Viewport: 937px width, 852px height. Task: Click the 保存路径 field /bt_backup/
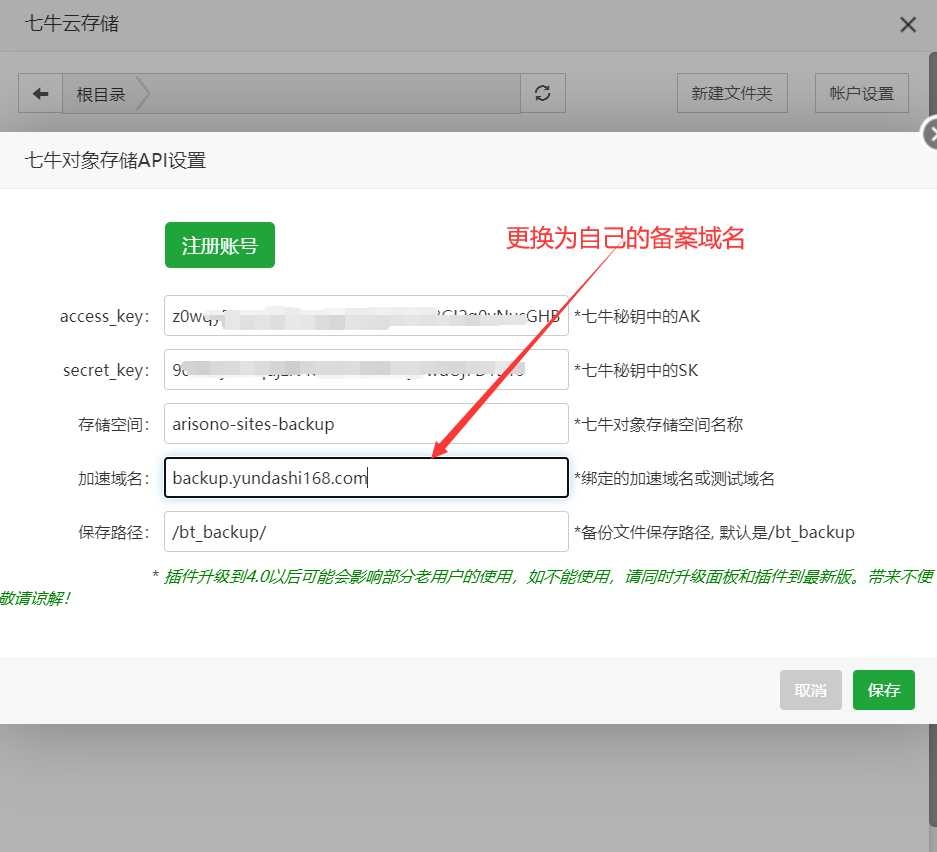366,532
